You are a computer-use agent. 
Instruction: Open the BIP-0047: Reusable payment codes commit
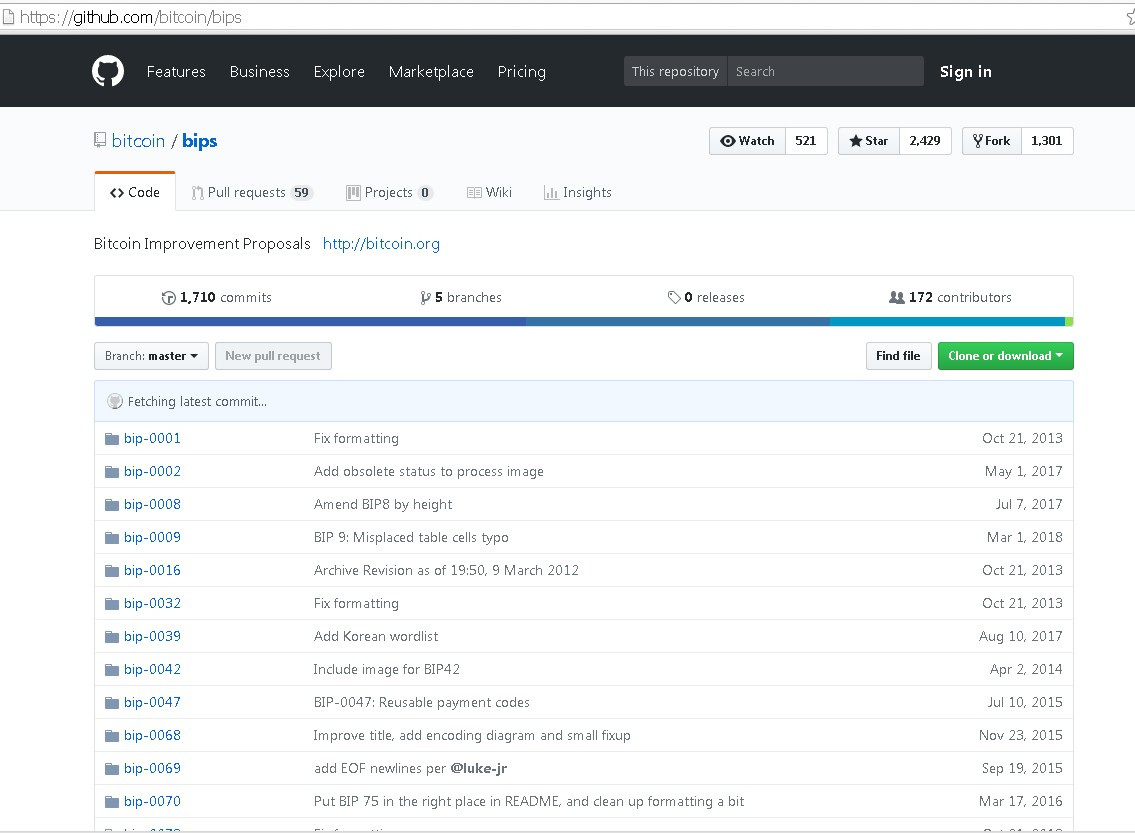(421, 703)
